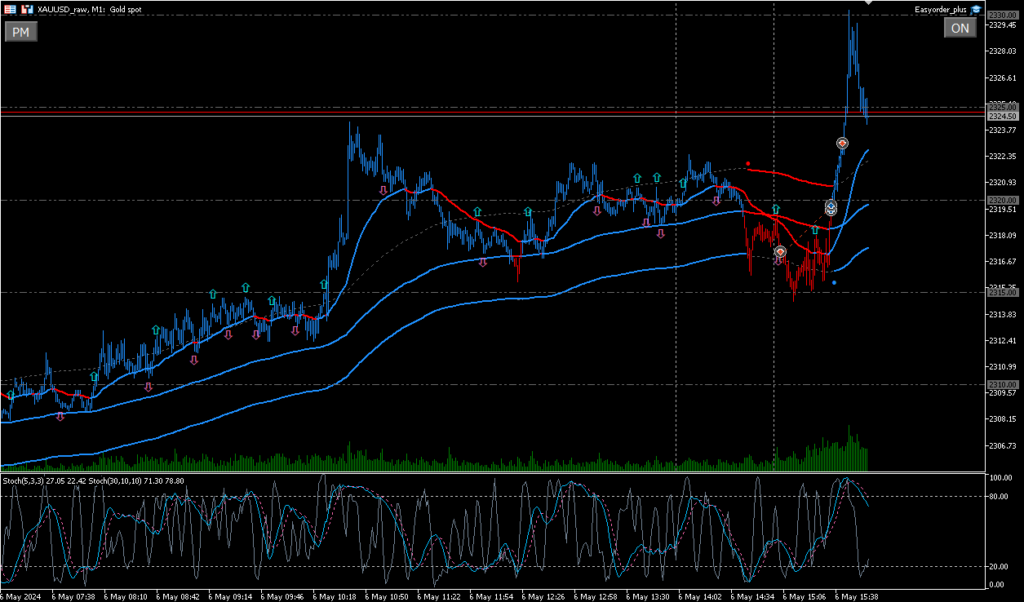Click the 2316.67 price scale value

(x=1002, y=261)
